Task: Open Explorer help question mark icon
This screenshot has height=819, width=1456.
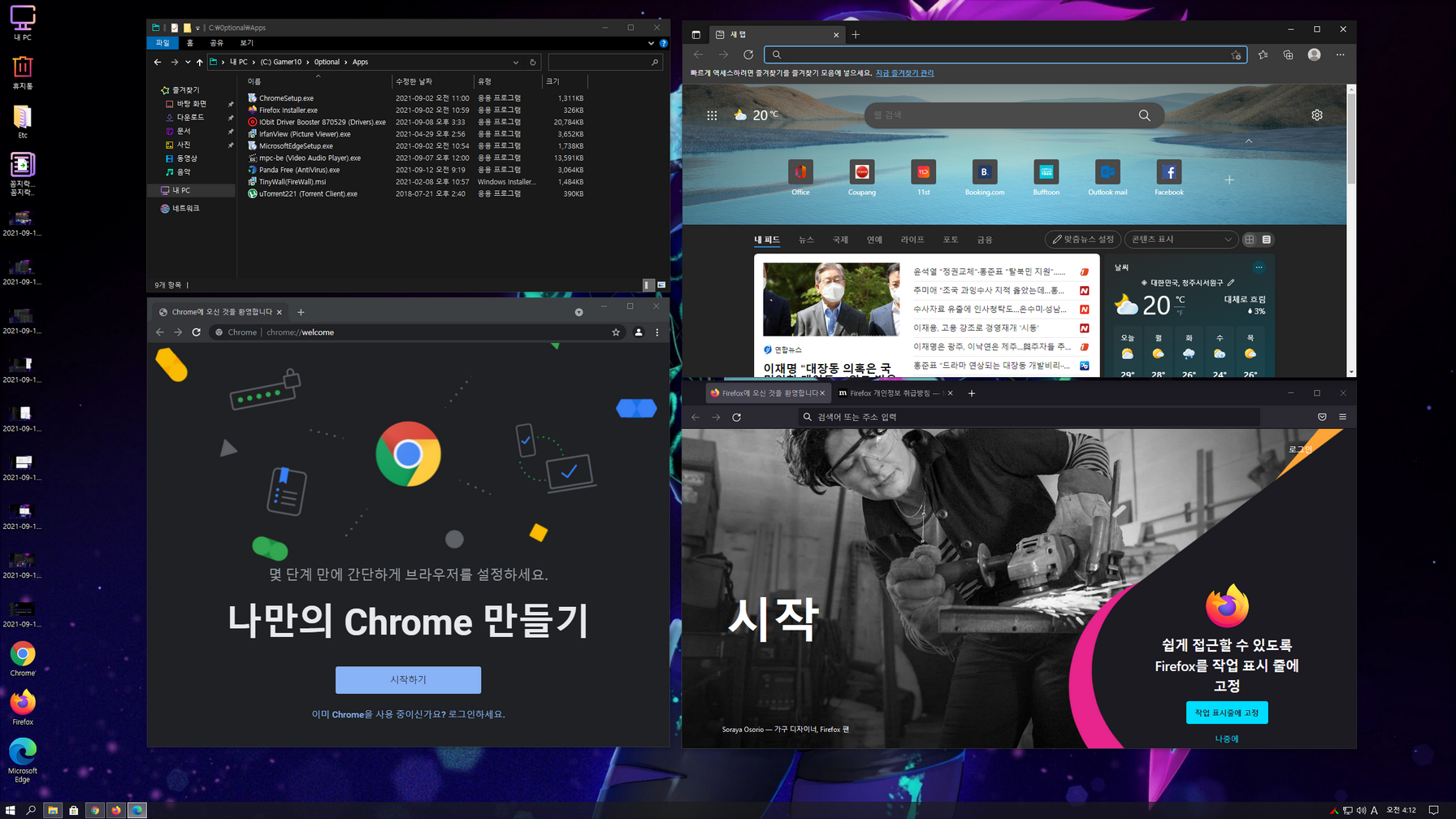Action: [663, 43]
